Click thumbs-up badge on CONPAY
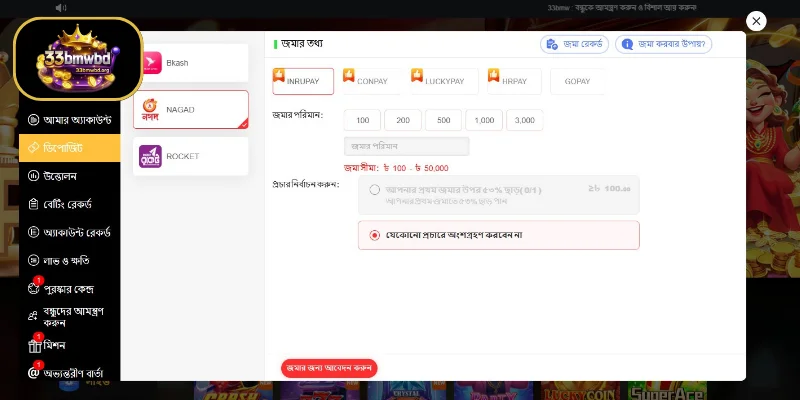 pyautogui.click(x=349, y=75)
